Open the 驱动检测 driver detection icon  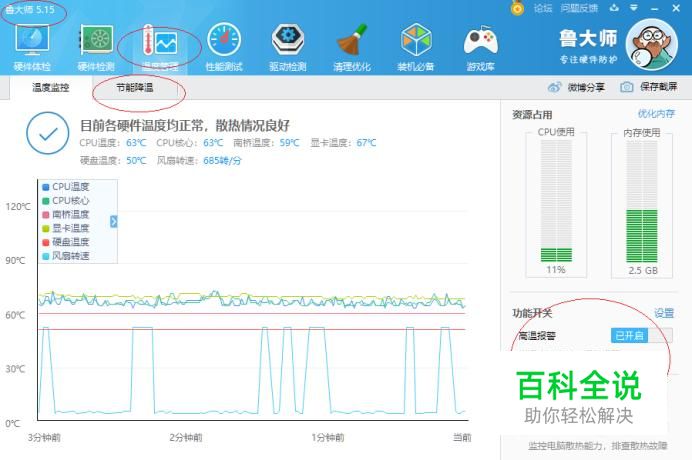click(x=288, y=40)
